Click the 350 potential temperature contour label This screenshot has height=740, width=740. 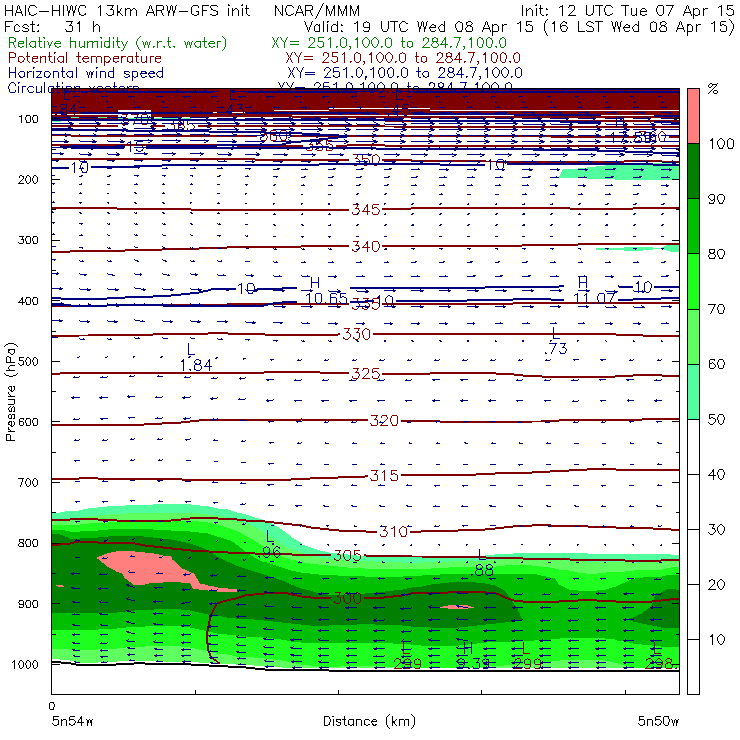[367, 160]
